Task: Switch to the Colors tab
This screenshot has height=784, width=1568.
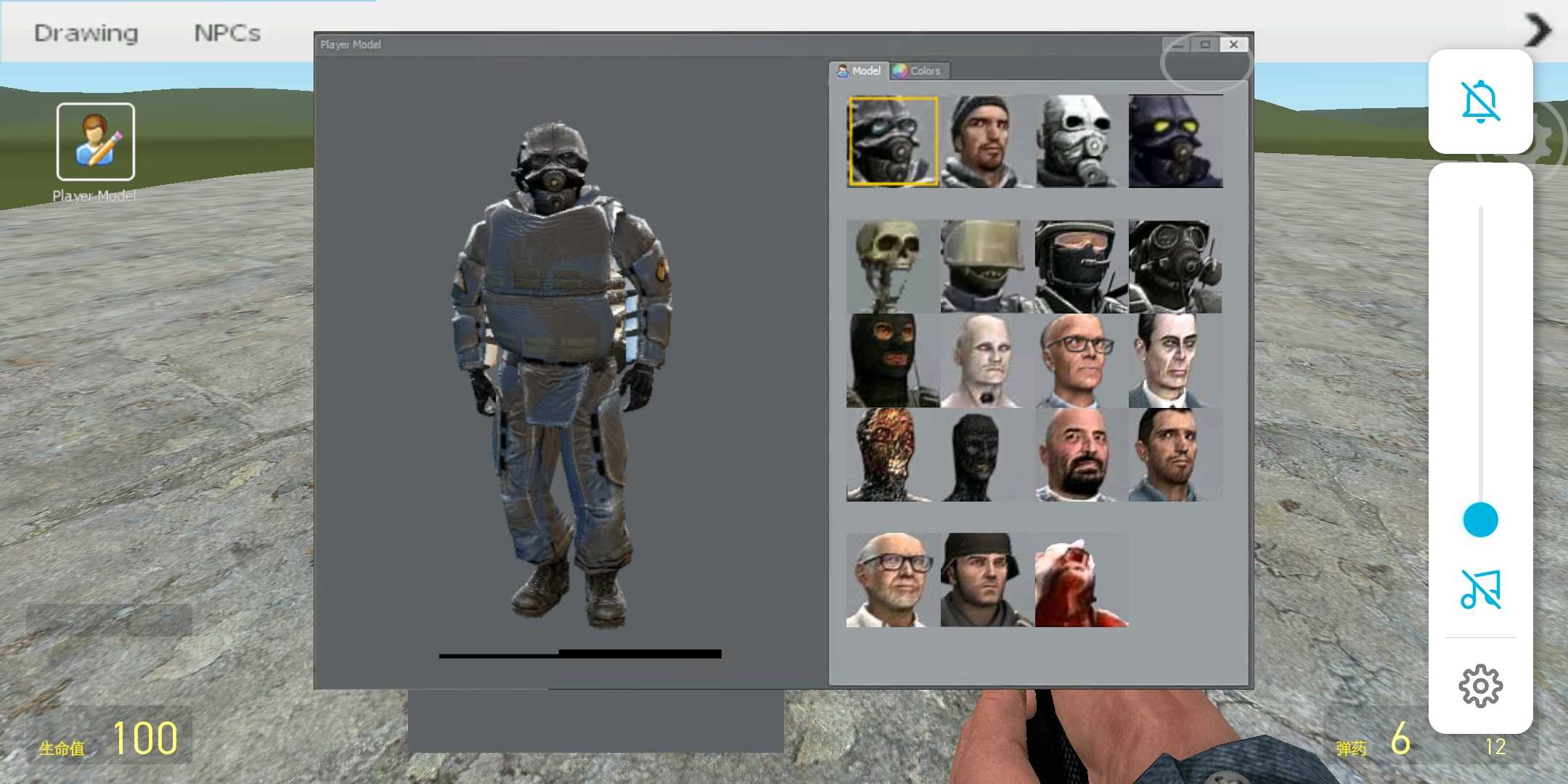Action: [x=918, y=70]
